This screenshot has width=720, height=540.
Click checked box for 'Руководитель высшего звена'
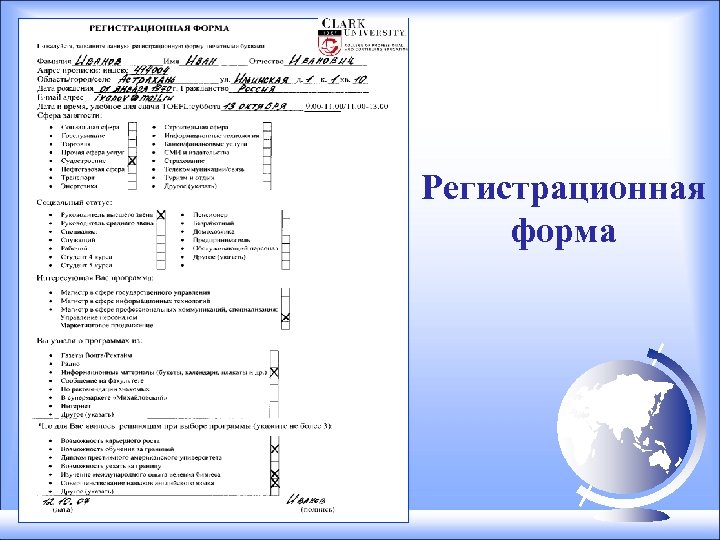pyautogui.click(x=161, y=215)
